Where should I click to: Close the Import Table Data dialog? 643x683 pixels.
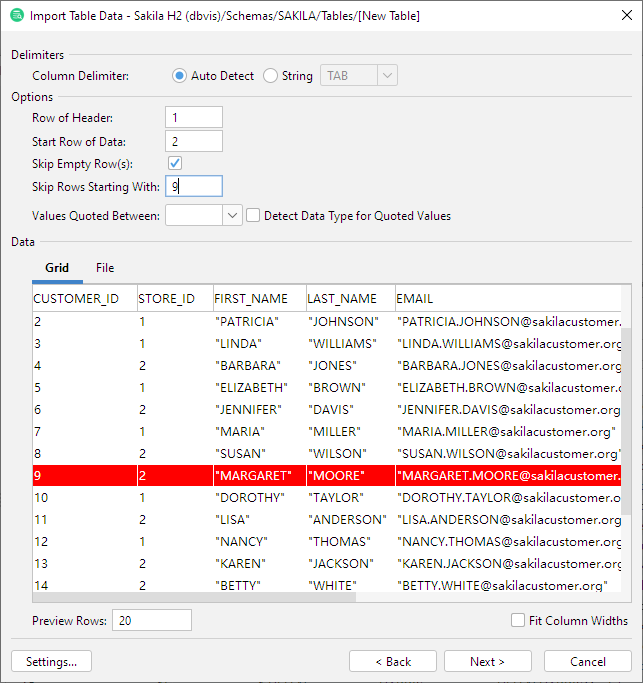619,16
